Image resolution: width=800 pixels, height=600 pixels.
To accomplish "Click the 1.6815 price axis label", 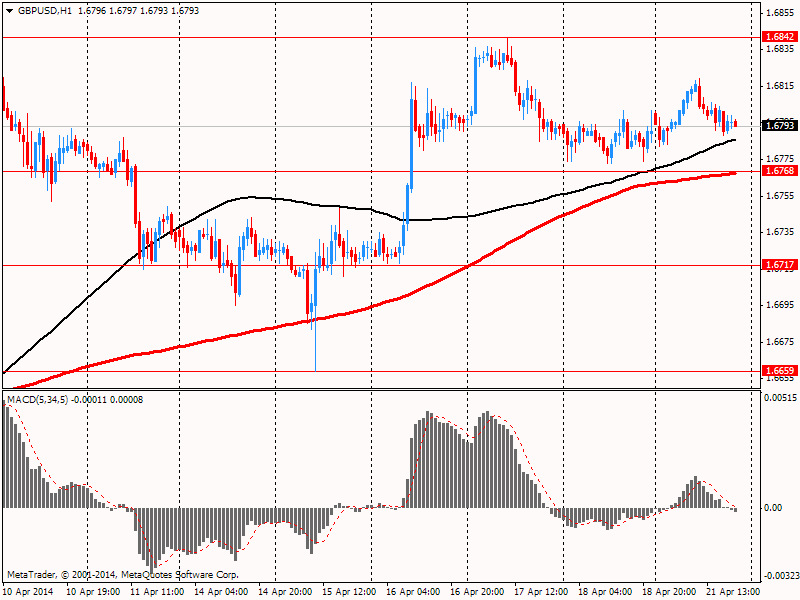I will coord(780,86).
